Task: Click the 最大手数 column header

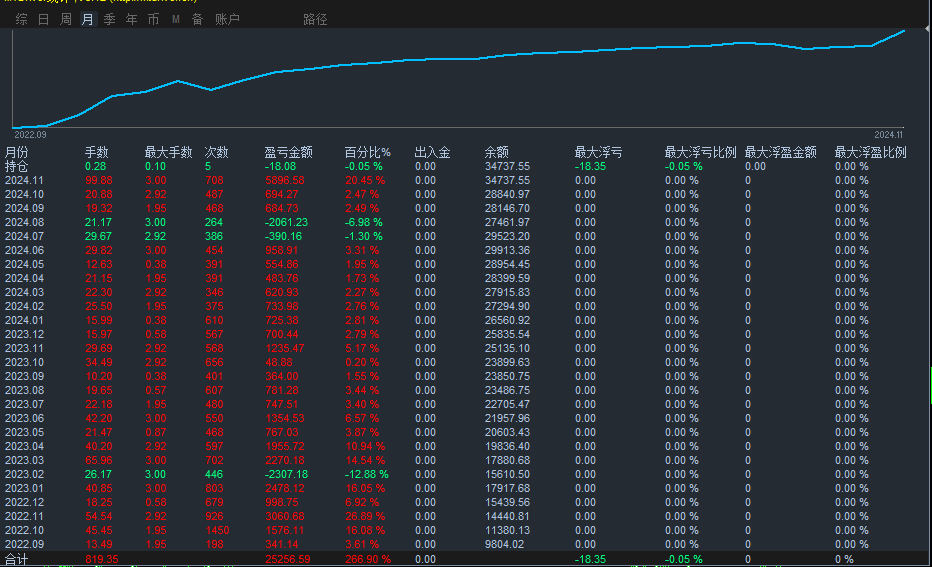Action: click(x=168, y=152)
